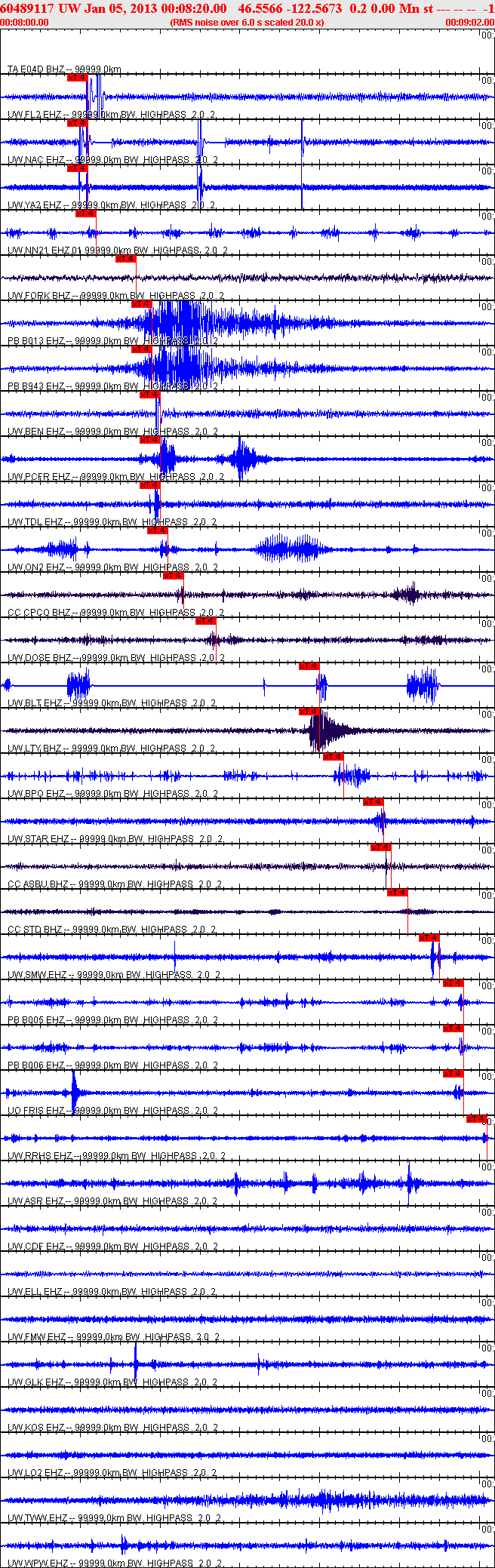Select the UO FRIS EHZ station label

click(x=36, y=1111)
